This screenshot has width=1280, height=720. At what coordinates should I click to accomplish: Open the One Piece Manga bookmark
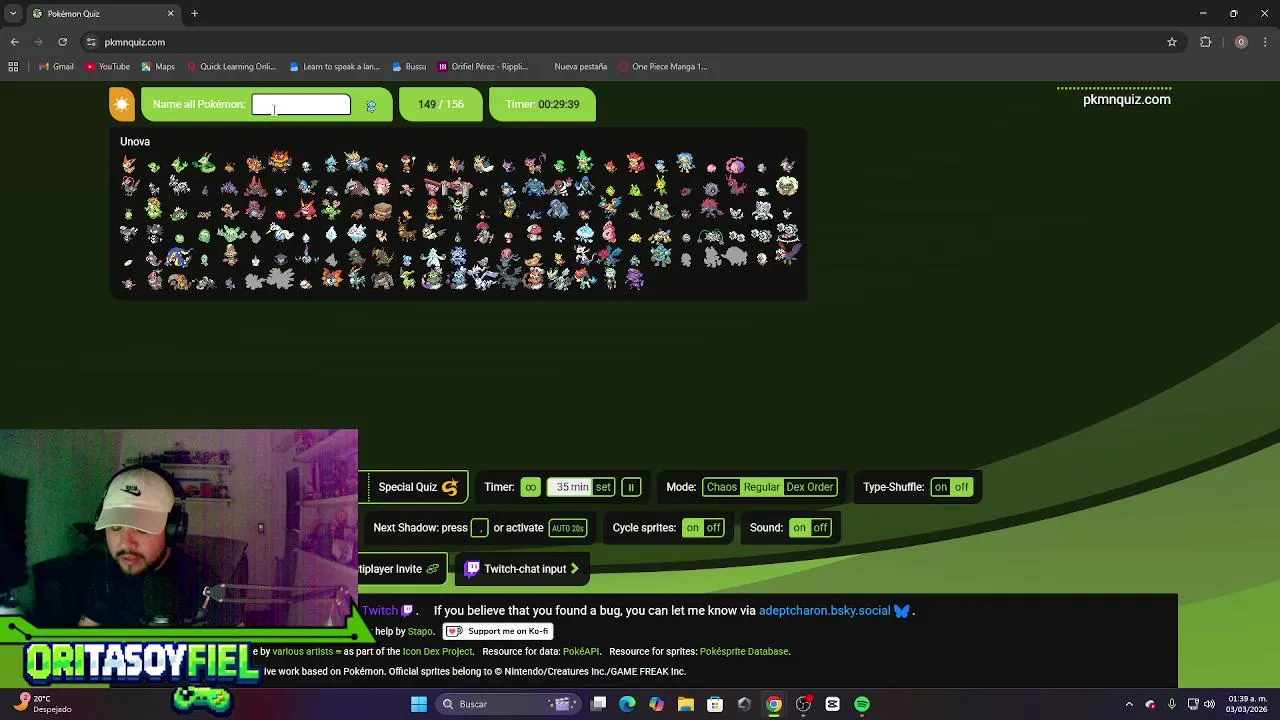[x=663, y=67]
